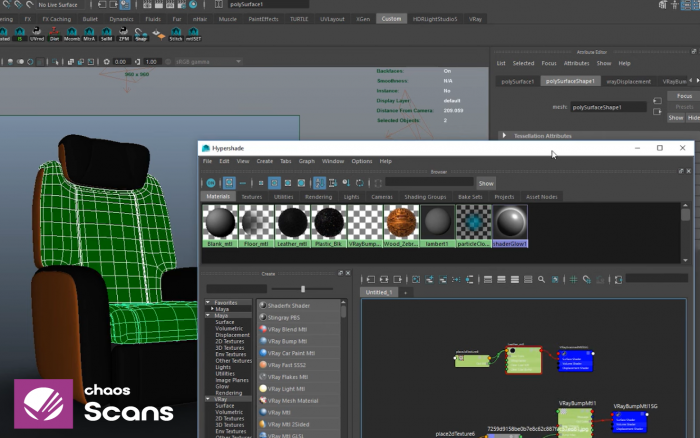Select the Leather_mtl material swatch
The width and height of the screenshot is (700, 438).
point(292,226)
